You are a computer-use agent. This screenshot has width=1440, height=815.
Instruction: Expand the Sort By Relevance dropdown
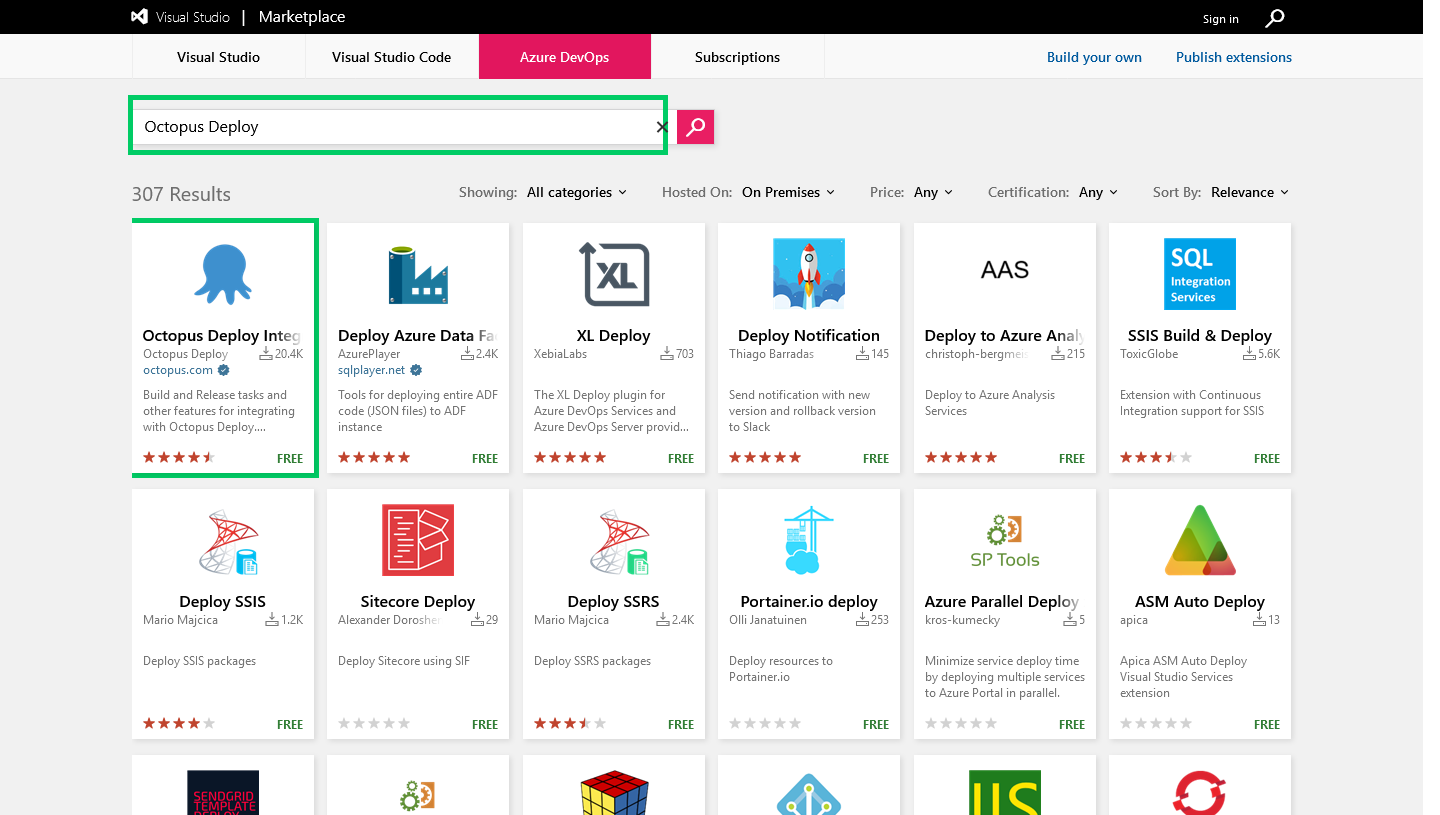click(1250, 192)
